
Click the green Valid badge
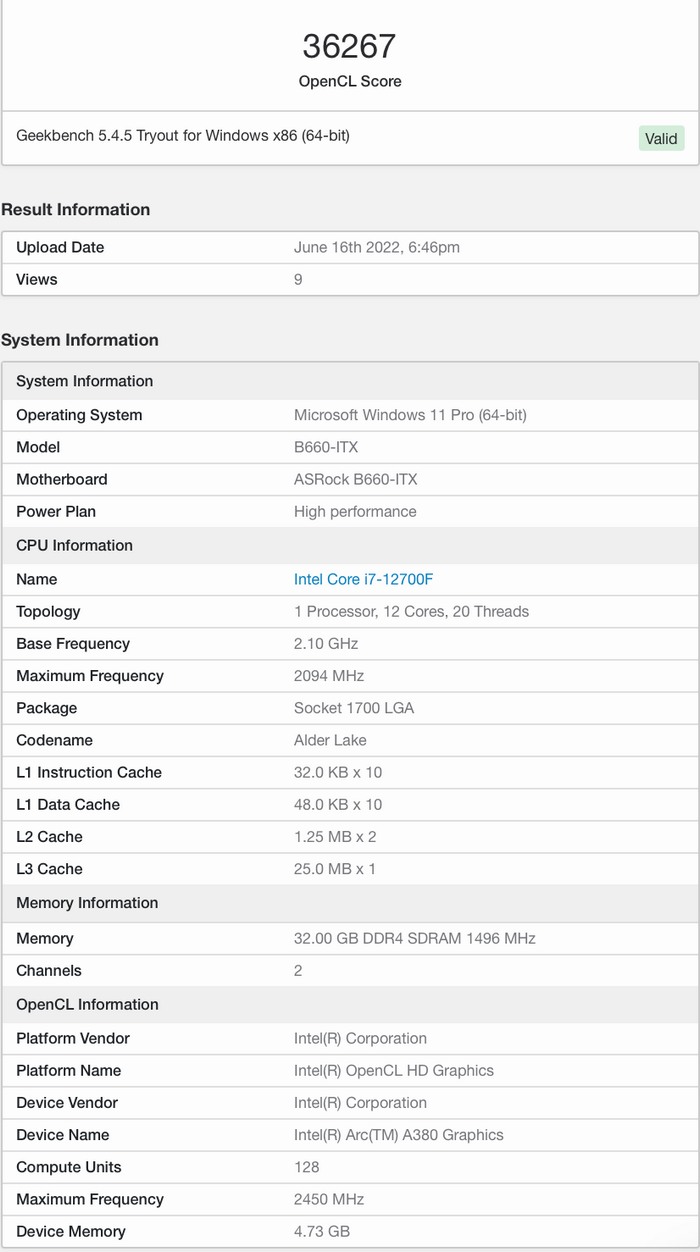coord(661,139)
